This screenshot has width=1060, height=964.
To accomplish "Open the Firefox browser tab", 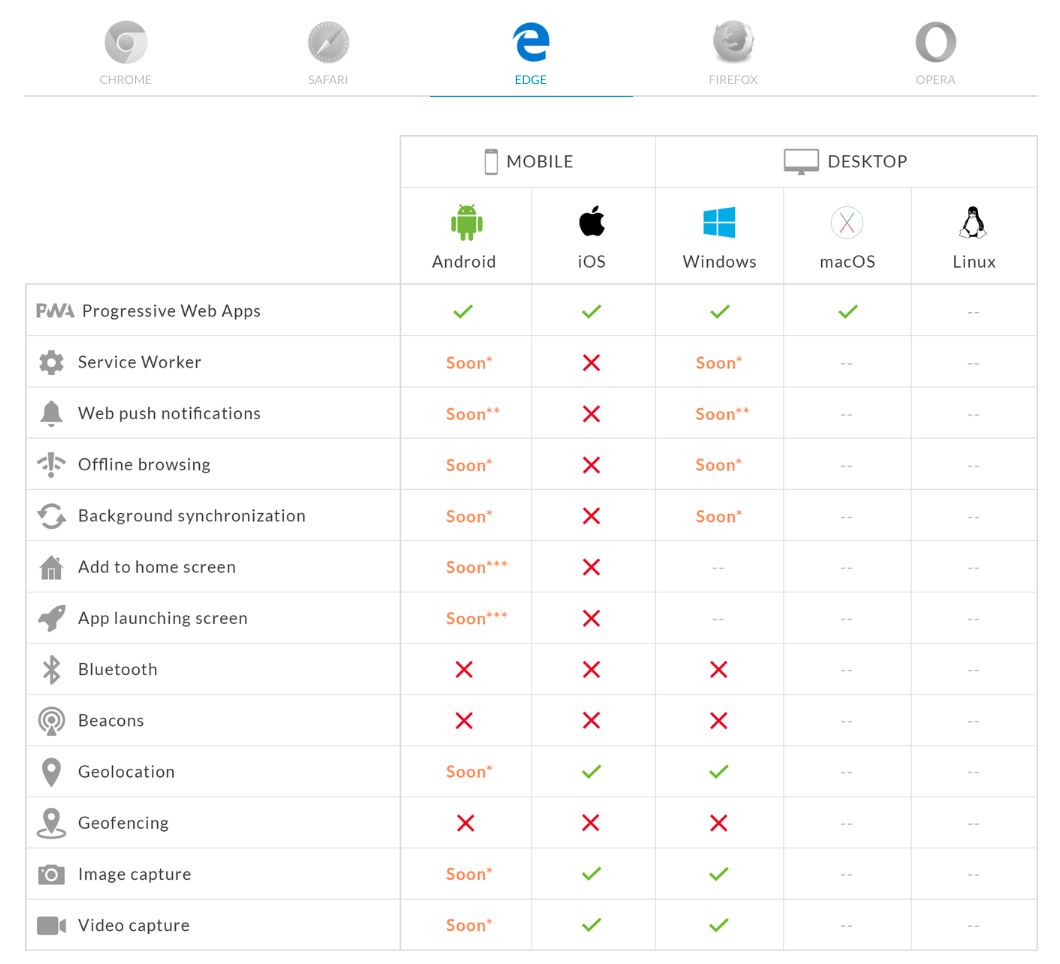I will 733,54.
